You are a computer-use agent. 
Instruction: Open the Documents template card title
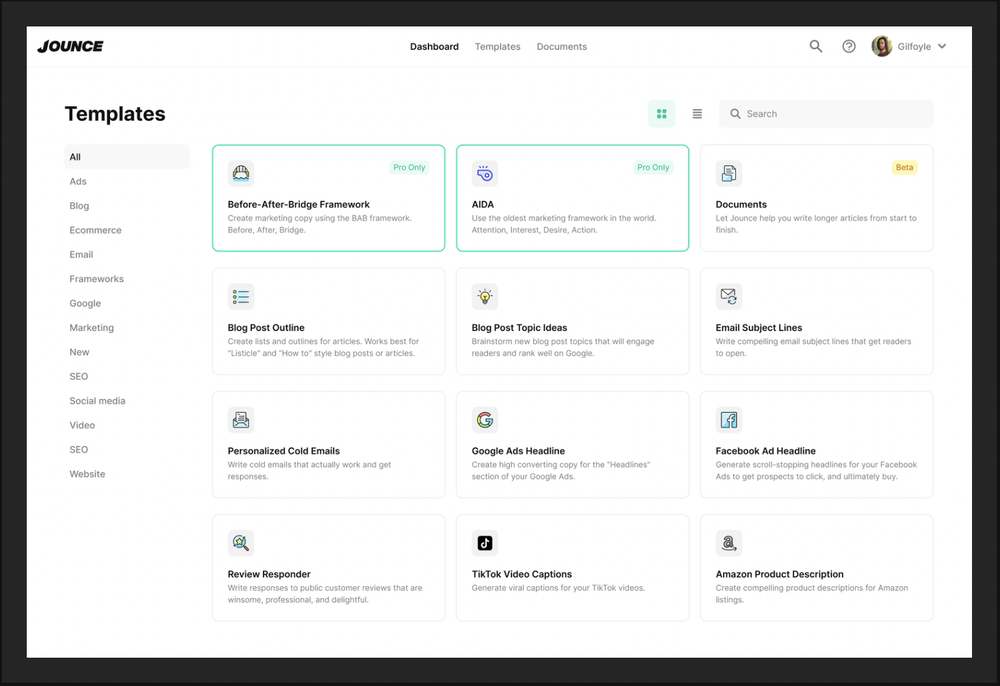741,204
